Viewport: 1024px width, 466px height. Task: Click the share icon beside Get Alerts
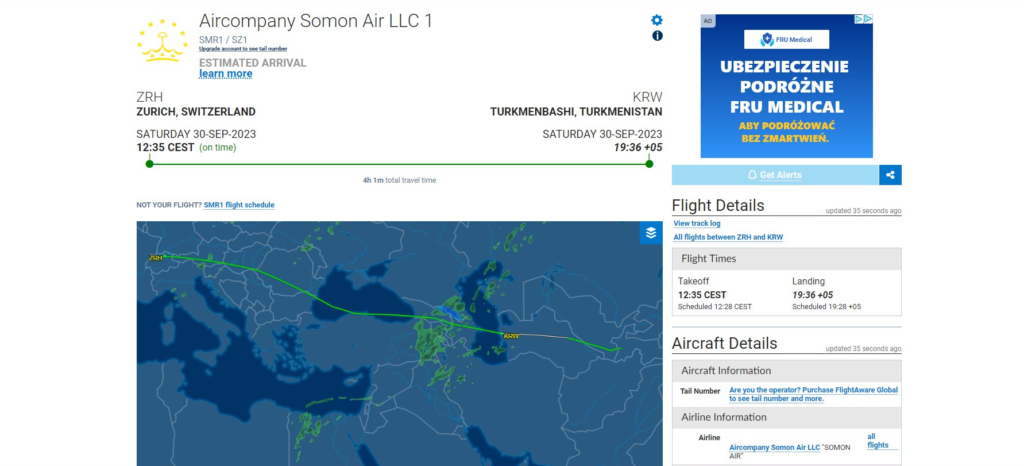(x=890, y=175)
